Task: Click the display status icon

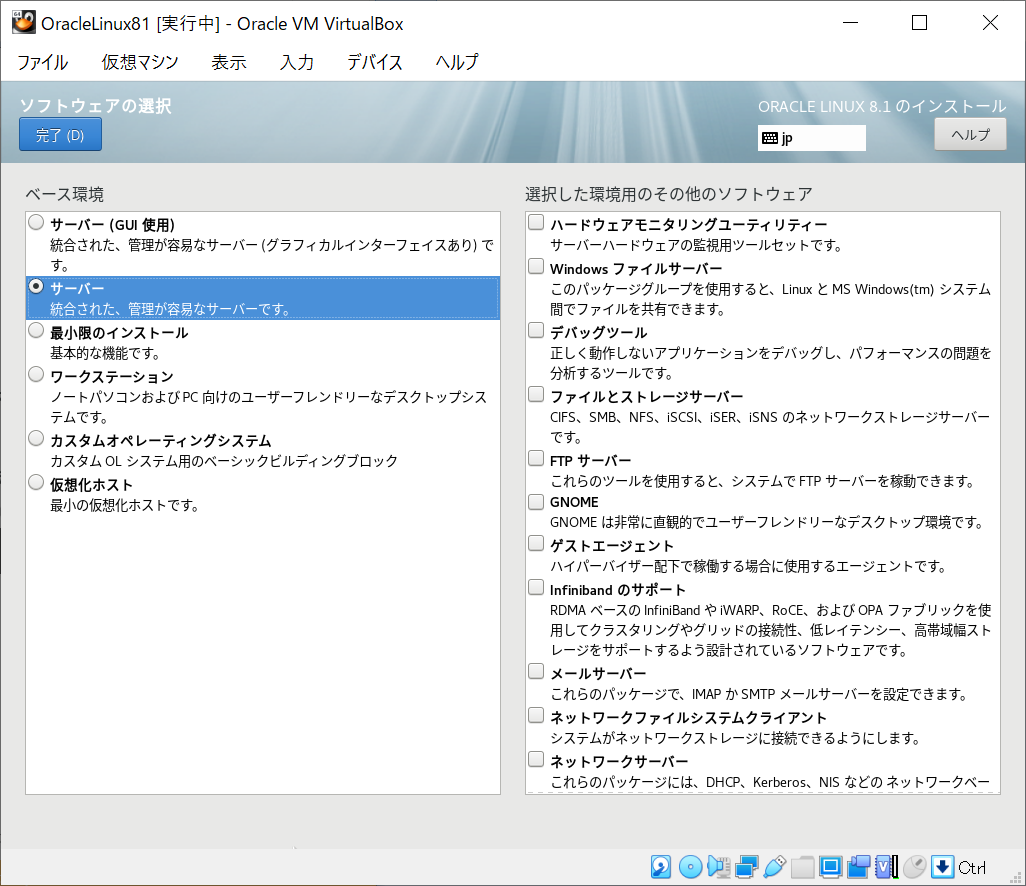Action: tap(829, 868)
